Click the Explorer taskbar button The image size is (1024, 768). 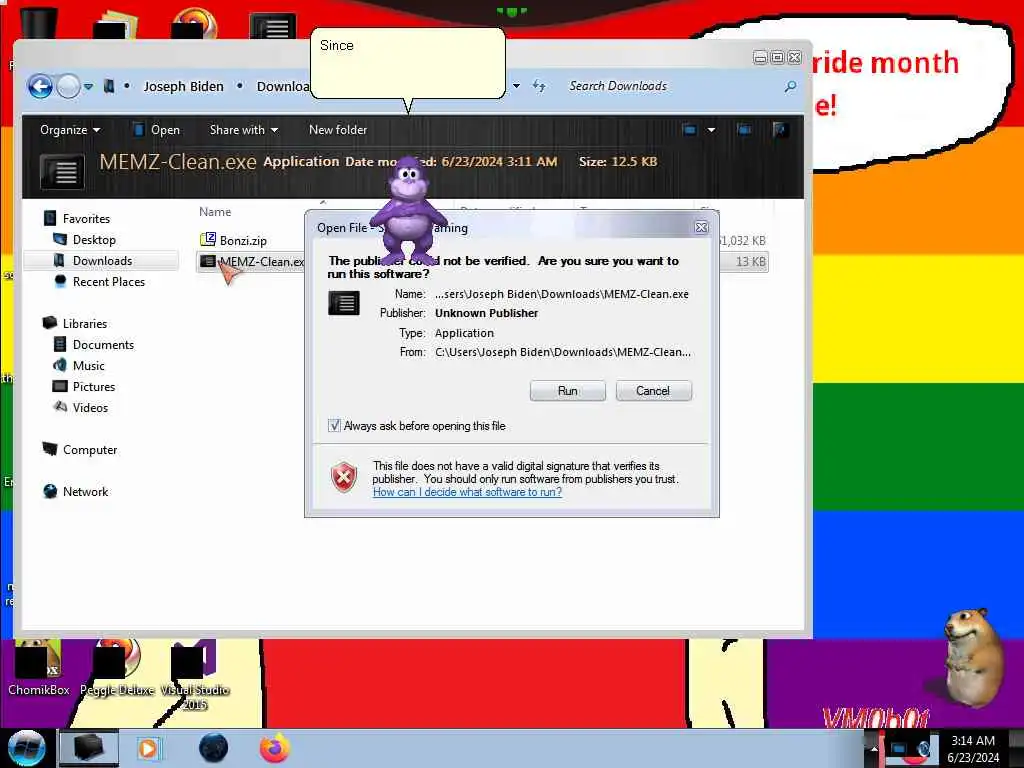point(89,748)
